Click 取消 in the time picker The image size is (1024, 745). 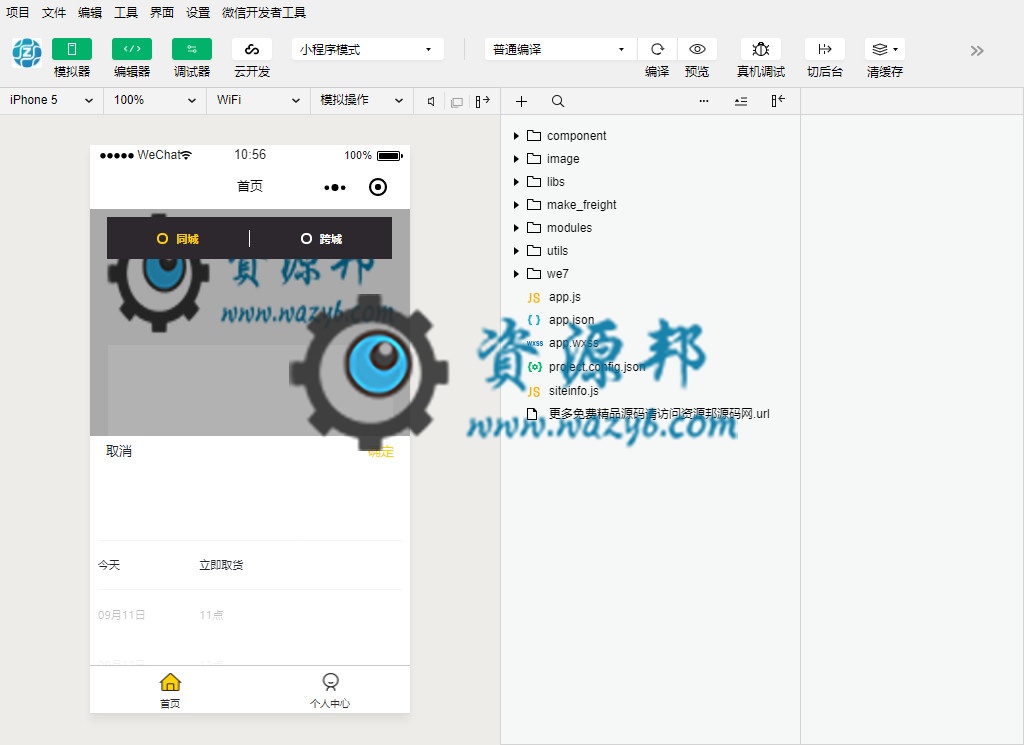tap(119, 451)
